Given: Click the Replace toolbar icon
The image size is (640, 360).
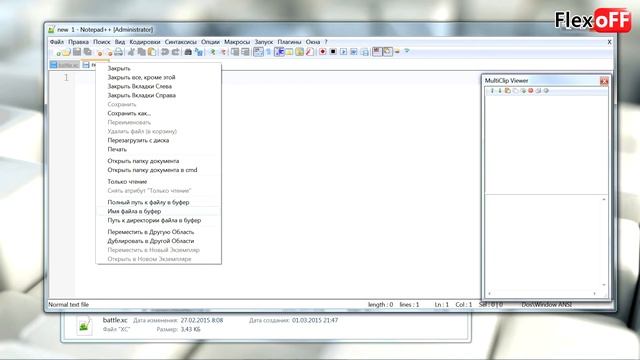Looking at the screenshot, I should click(199, 52).
